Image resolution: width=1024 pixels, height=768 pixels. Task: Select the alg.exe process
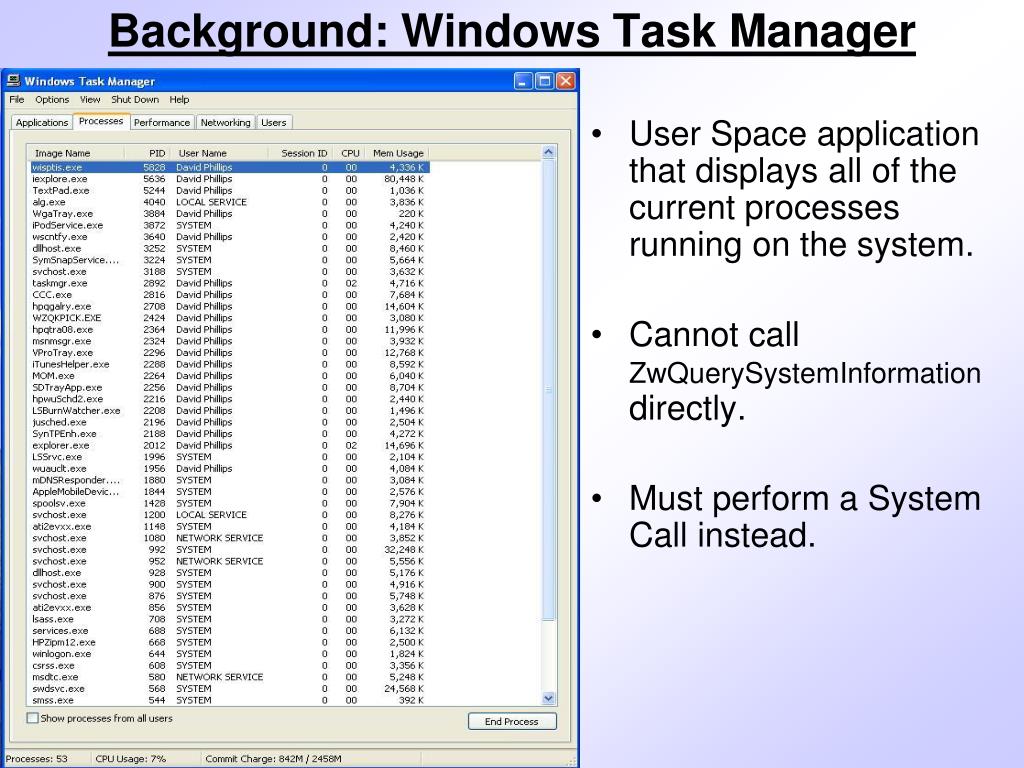pos(230,202)
